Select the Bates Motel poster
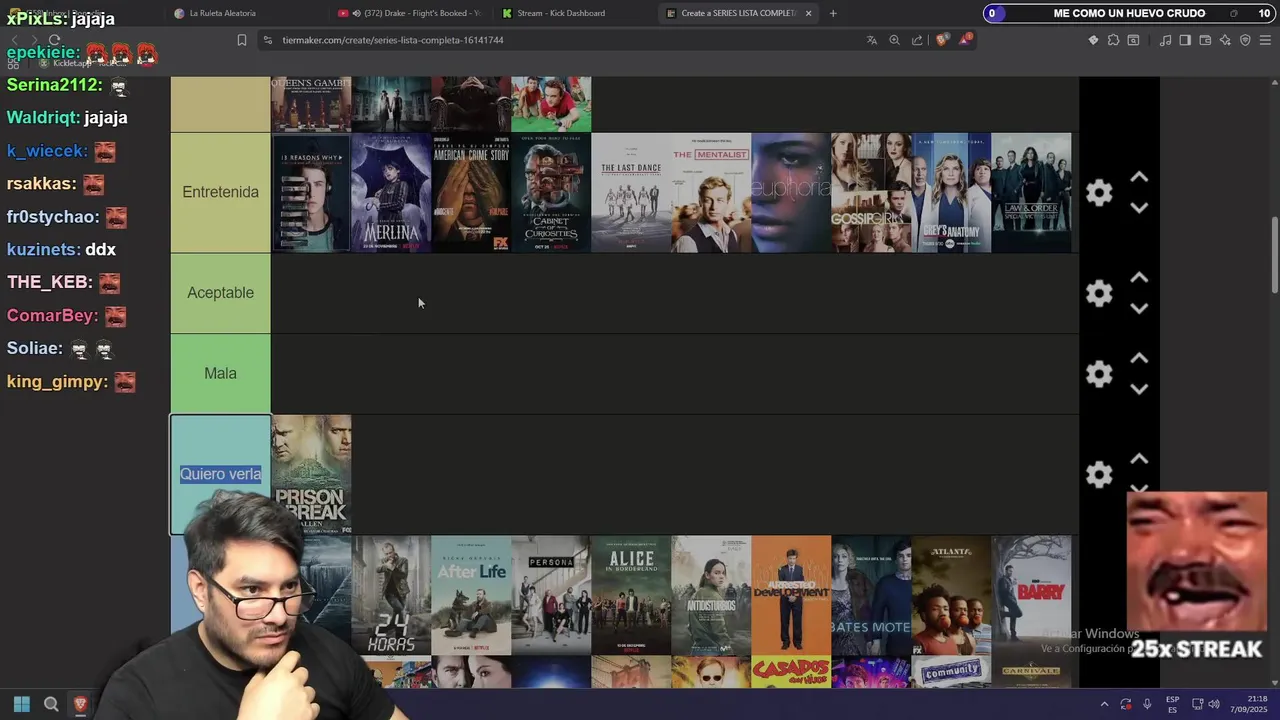The width and height of the screenshot is (1280, 720). tap(871, 595)
